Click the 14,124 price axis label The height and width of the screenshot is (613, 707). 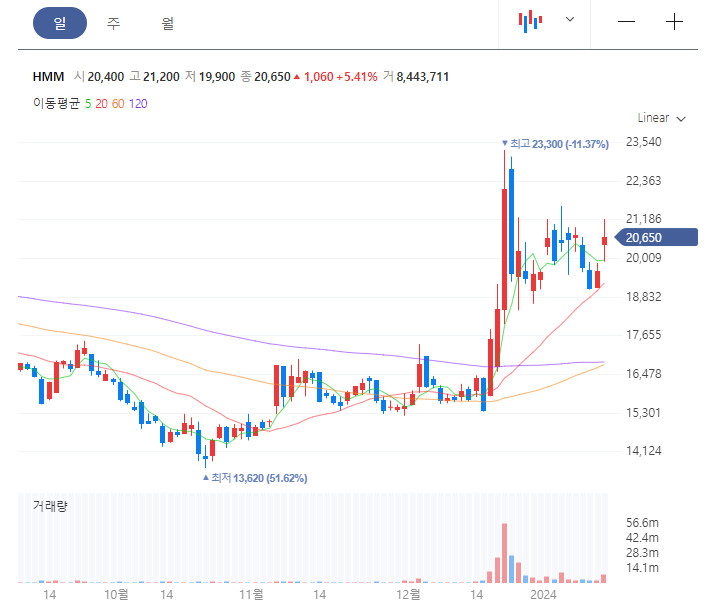pos(643,451)
